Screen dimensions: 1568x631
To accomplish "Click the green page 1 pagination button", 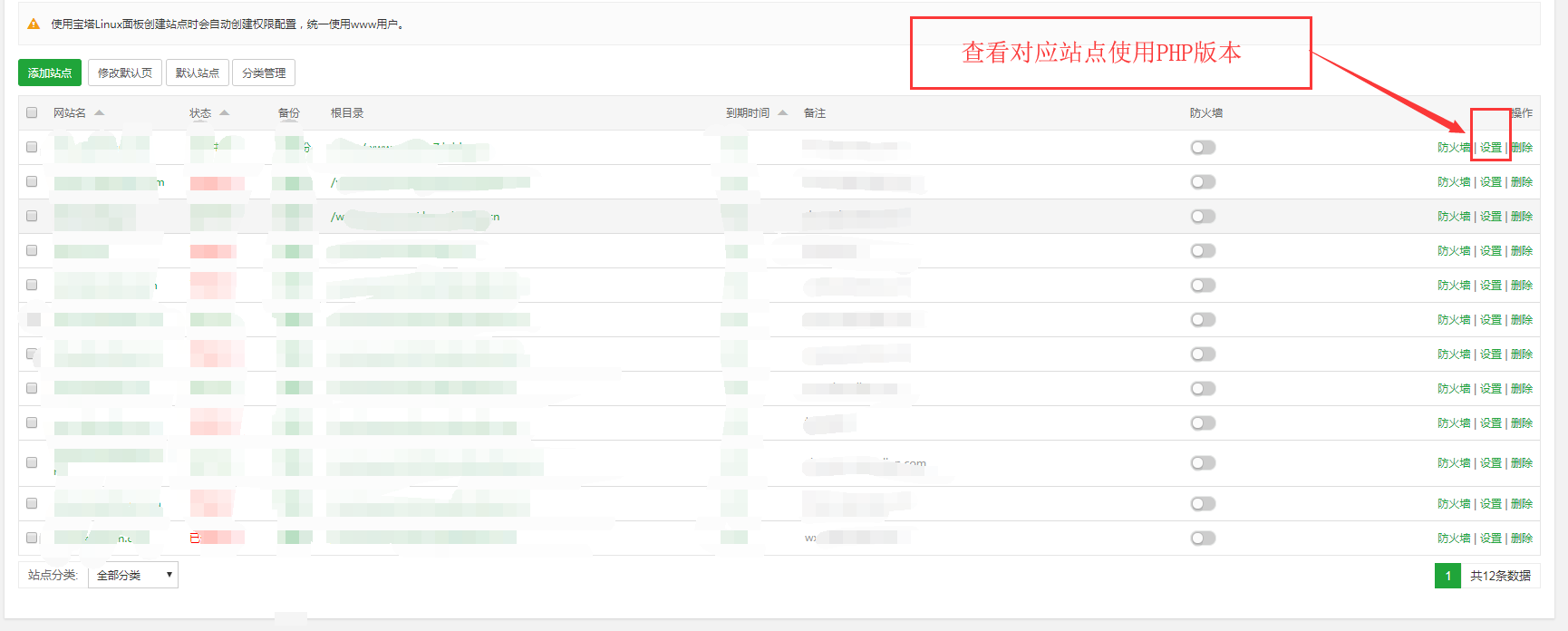I will [x=1447, y=576].
